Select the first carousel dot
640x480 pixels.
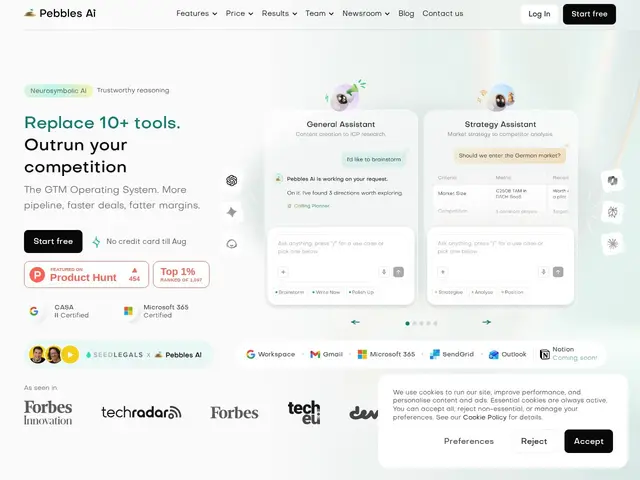pos(407,323)
